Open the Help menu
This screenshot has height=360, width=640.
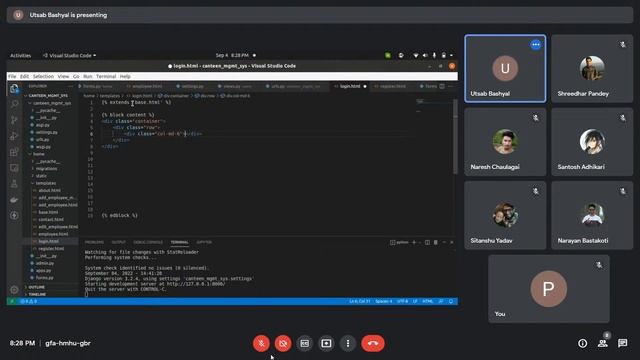point(125,76)
